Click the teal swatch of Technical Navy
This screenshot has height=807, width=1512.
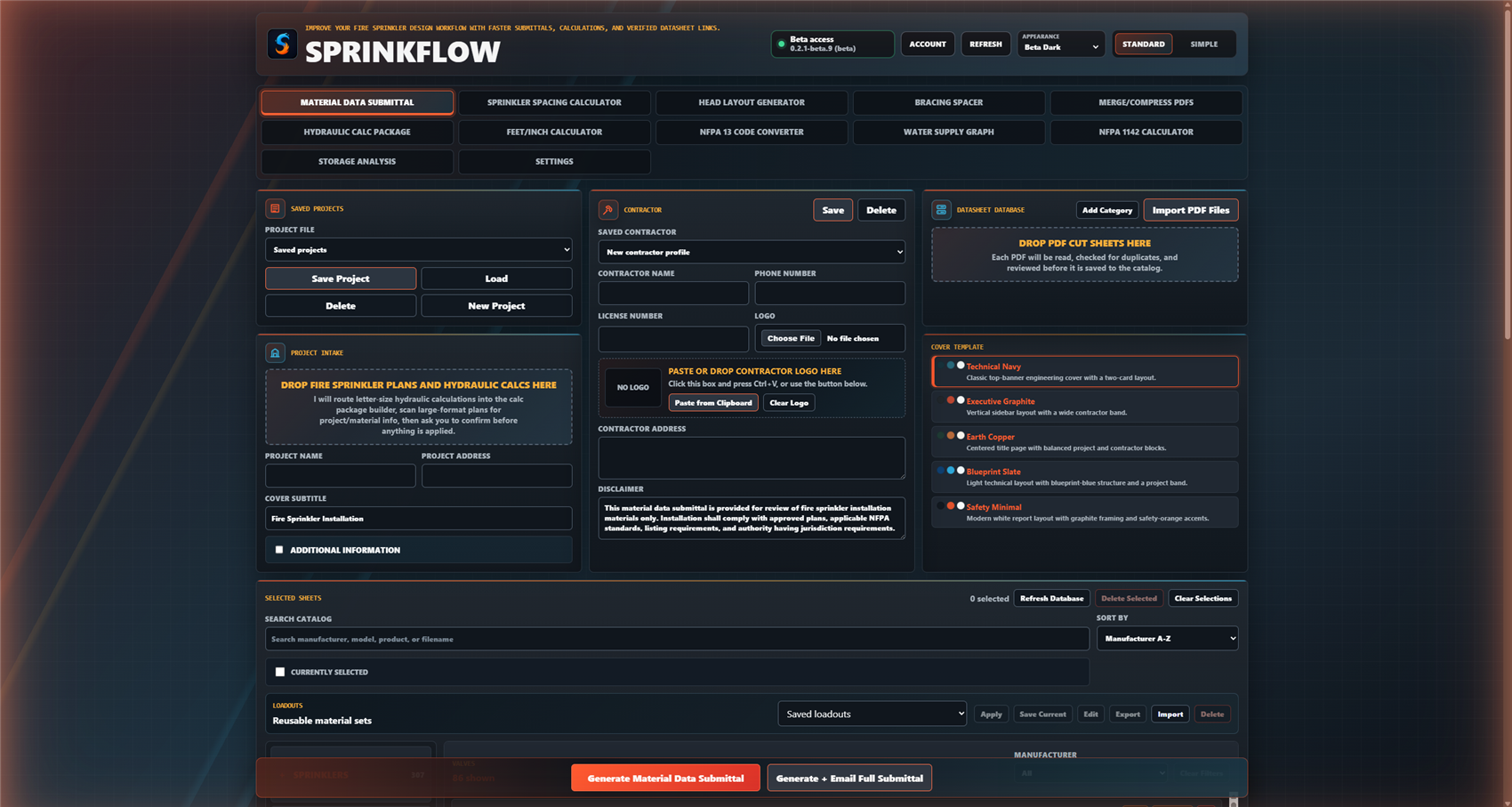click(951, 366)
